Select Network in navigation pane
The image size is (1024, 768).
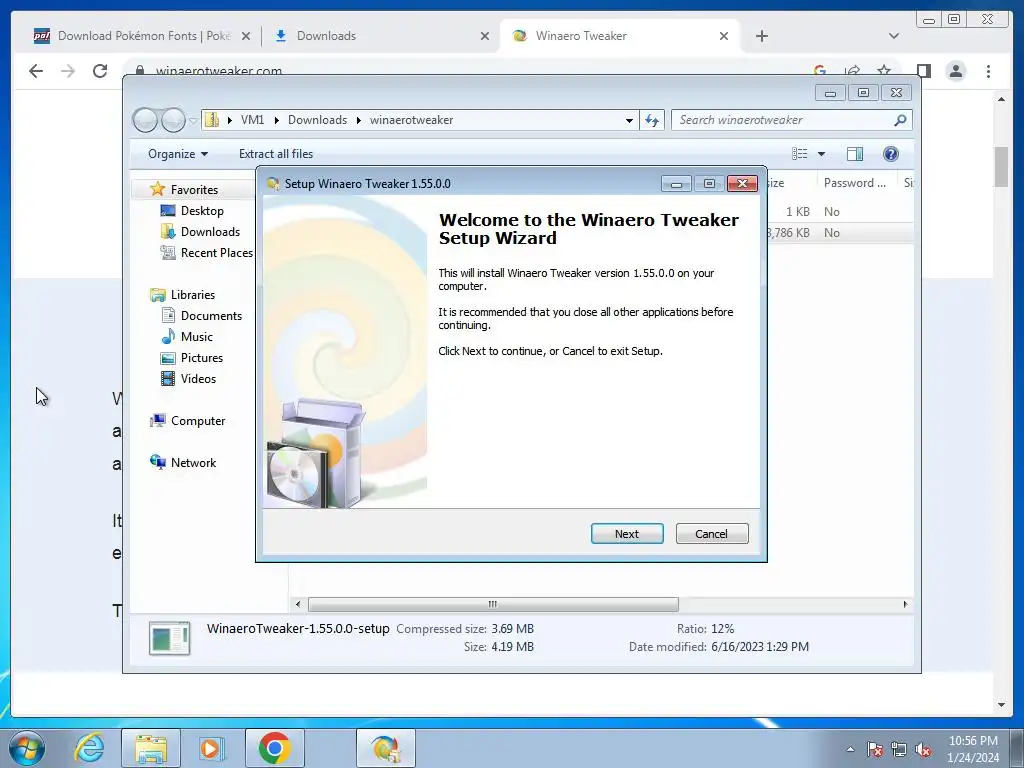(193, 462)
